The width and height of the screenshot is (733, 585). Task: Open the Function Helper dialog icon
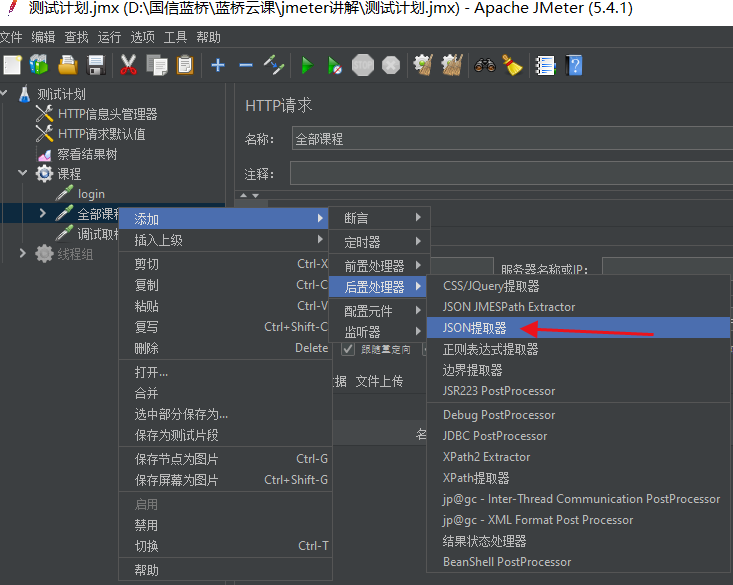click(545, 65)
